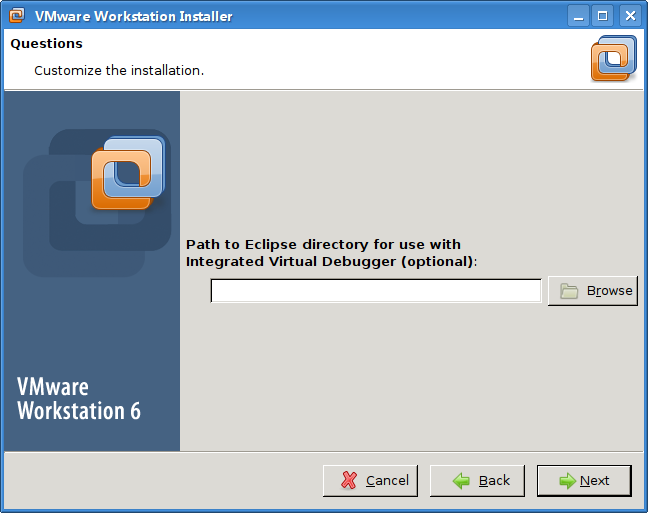Cancel the VMware installation
Image resolution: width=648 pixels, height=513 pixels.
coord(370,480)
